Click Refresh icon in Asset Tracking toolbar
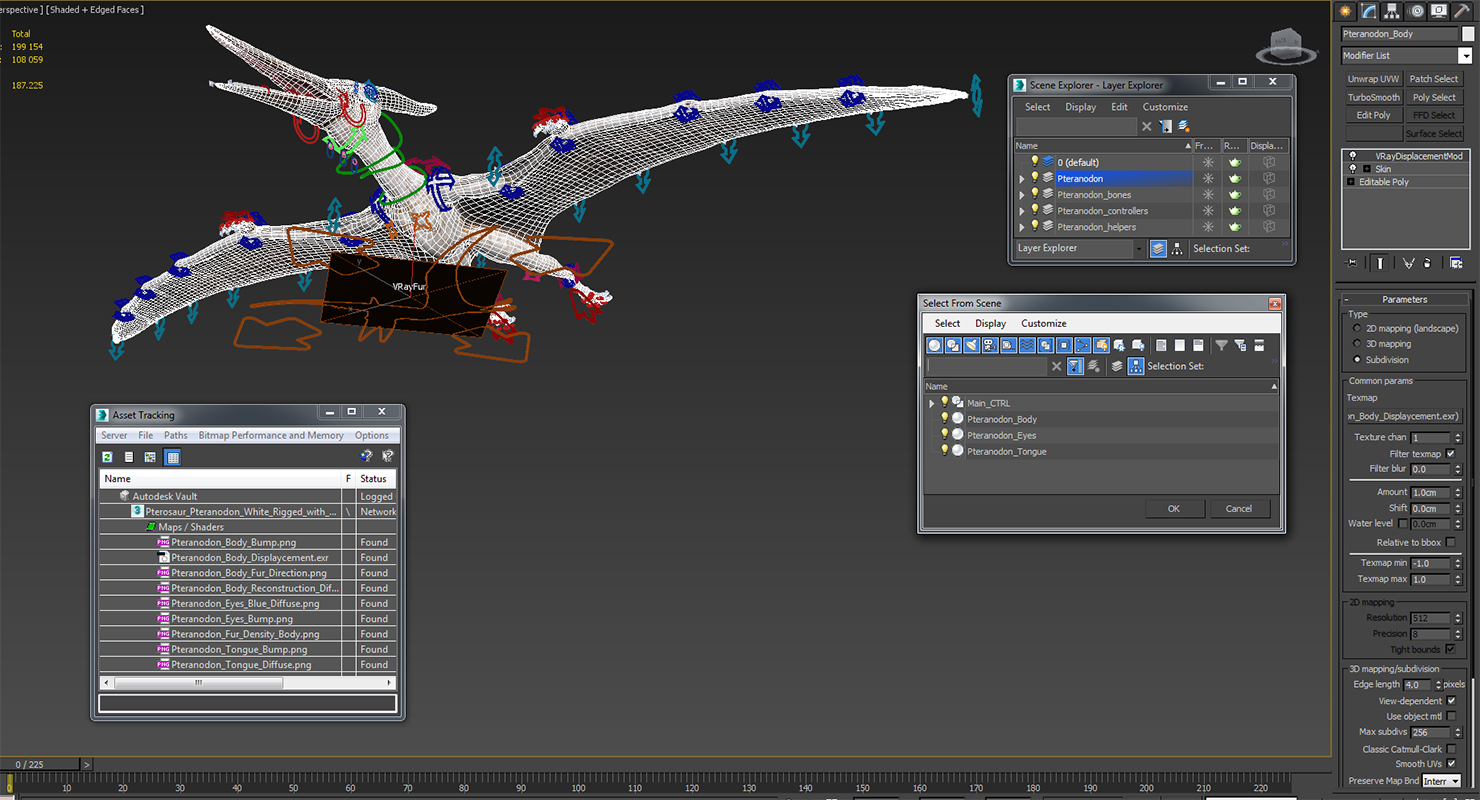The width and height of the screenshot is (1480, 800). point(107,457)
